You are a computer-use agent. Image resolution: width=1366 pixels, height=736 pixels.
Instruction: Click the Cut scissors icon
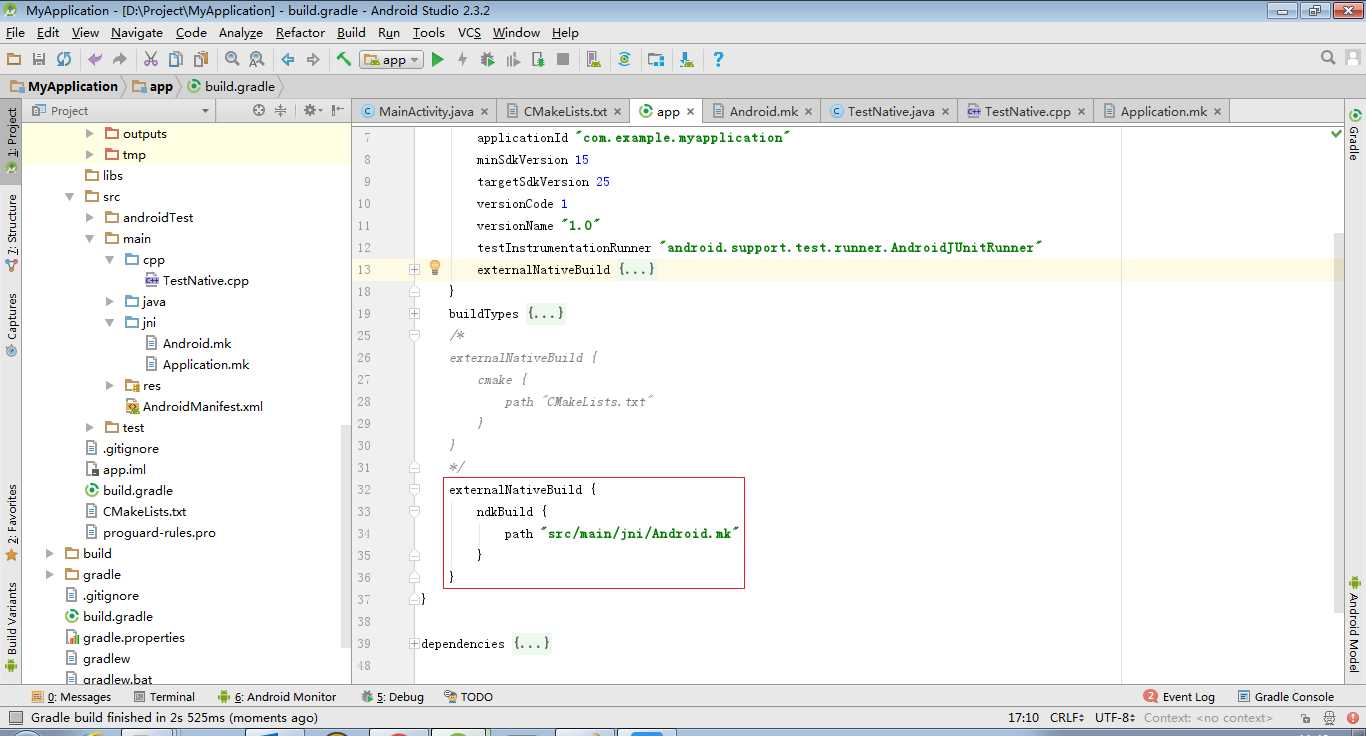click(x=151, y=59)
